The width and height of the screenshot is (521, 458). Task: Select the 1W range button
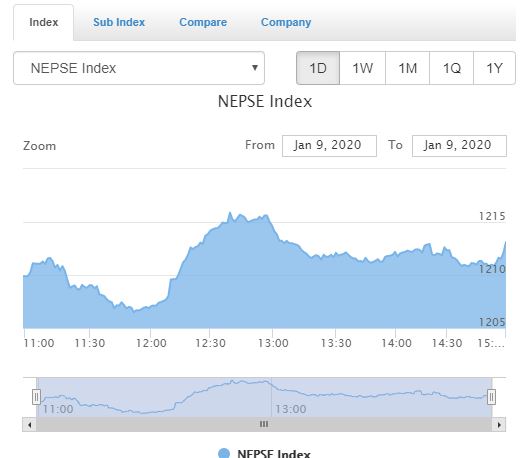(363, 68)
